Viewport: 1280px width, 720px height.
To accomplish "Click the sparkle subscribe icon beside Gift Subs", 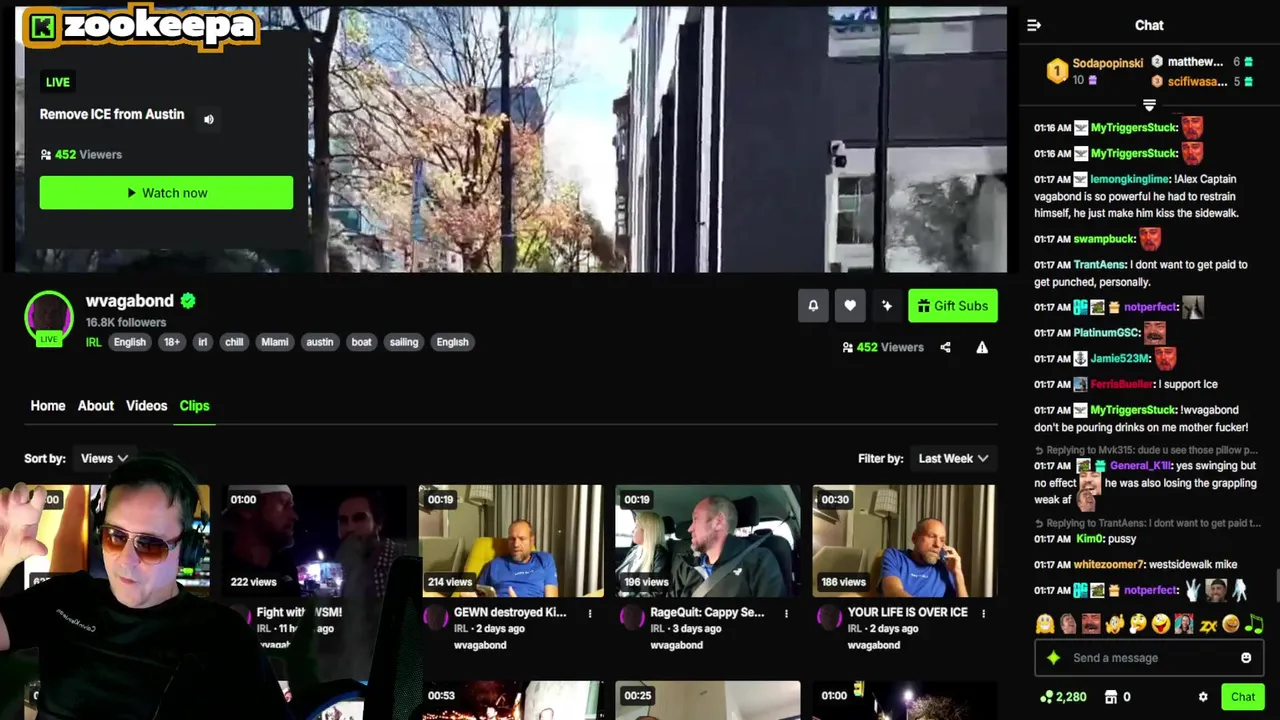I will click(887, 306).
